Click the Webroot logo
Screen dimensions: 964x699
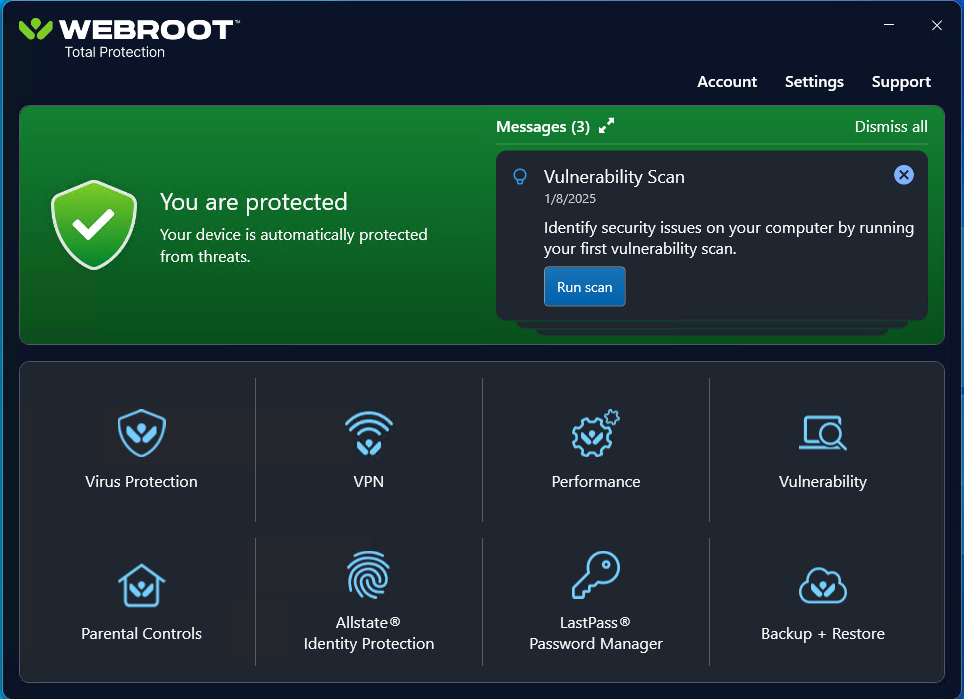click(129, 30)
